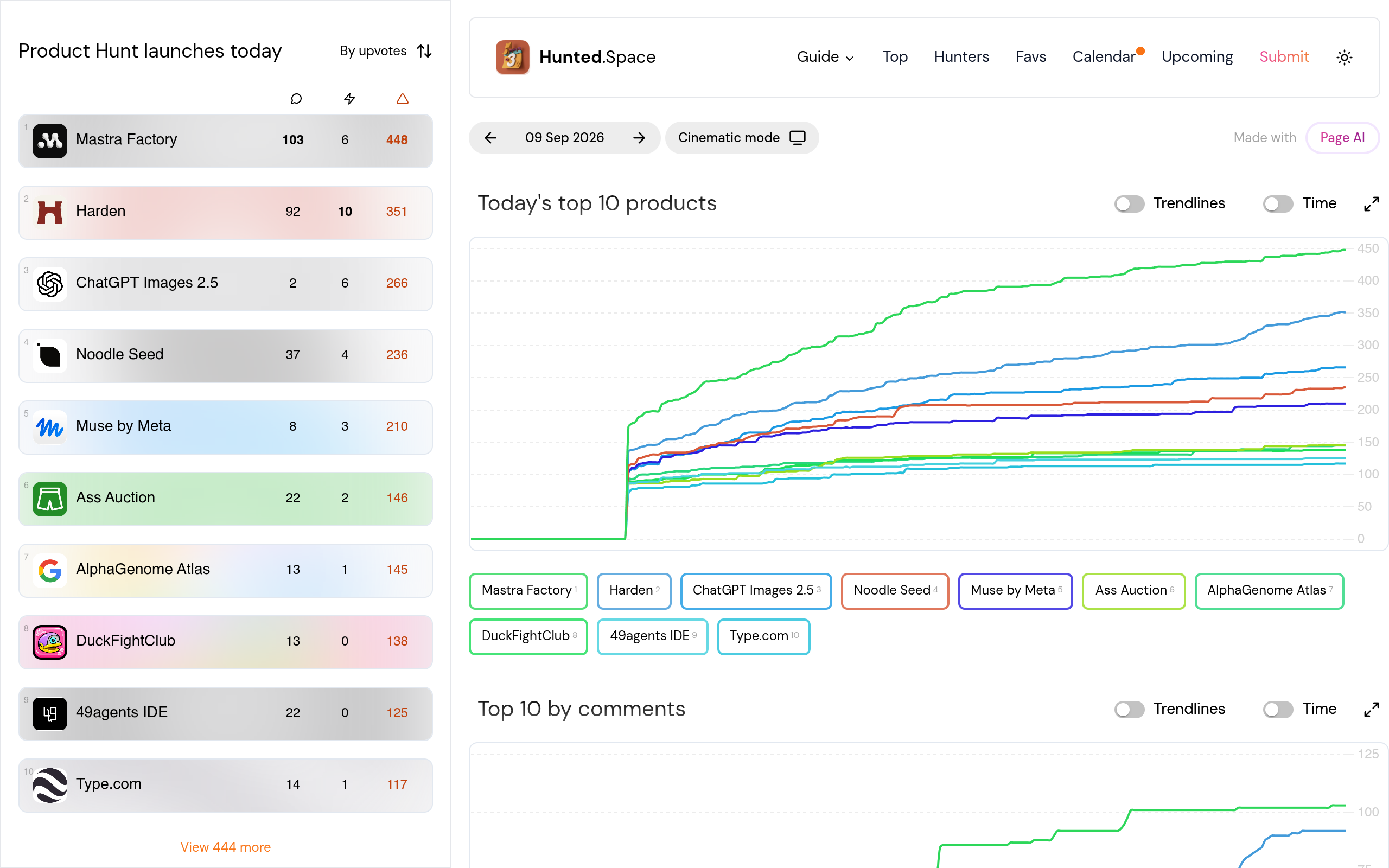
Task: Click the 49agents IDE logo icon
Action: click(50, 713)
